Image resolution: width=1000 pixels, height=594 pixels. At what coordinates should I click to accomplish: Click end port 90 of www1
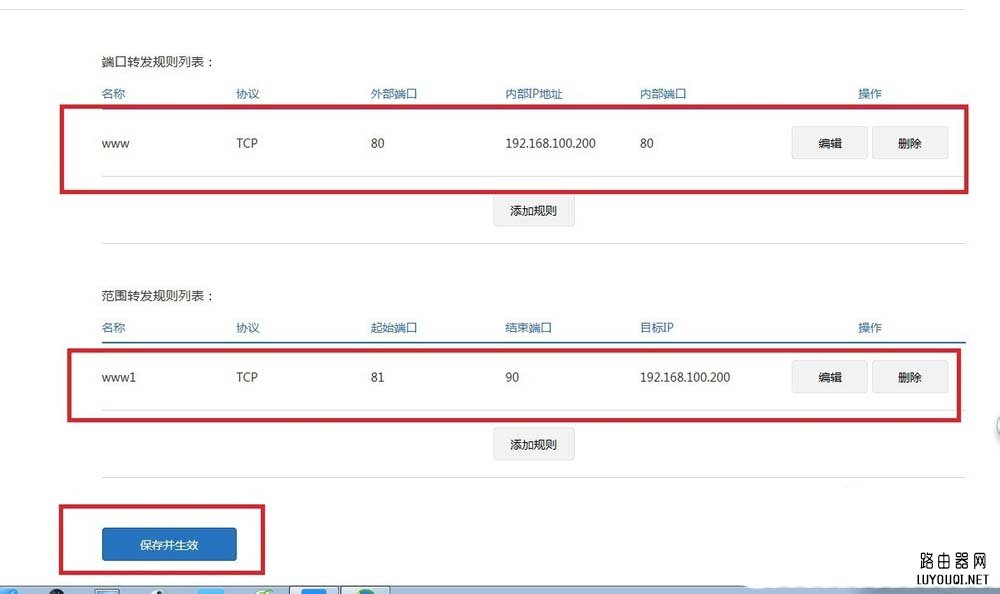tap(512, 377)
